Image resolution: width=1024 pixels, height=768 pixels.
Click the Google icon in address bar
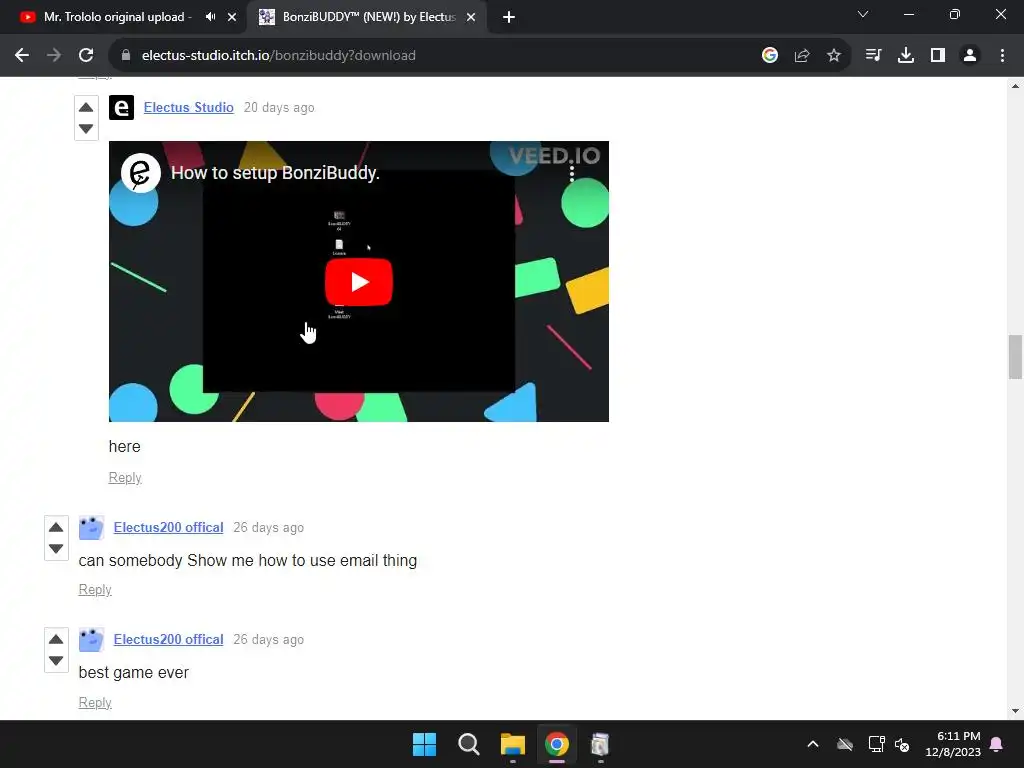[770, 56]
